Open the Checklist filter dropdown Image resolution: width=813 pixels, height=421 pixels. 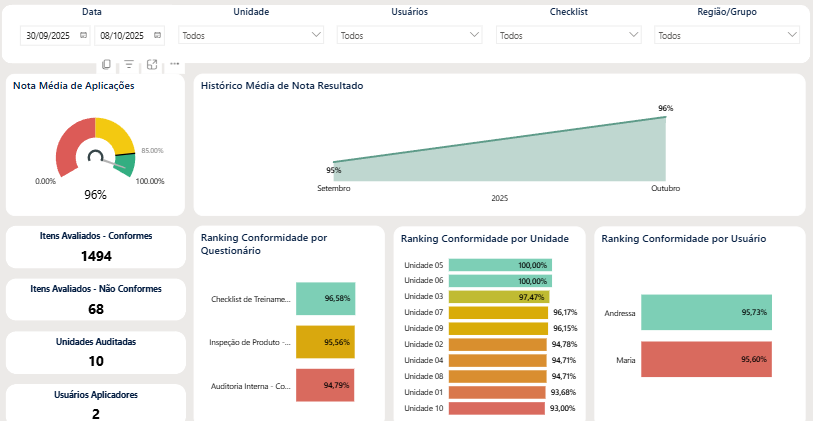(x=568, y=35)
